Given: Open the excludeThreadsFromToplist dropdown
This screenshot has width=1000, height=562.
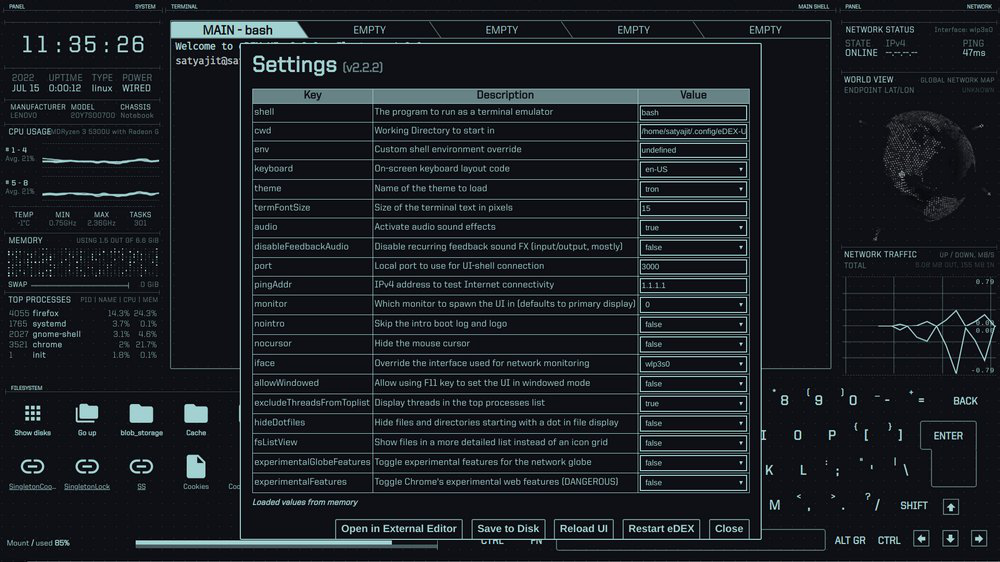Looking at the screenshot, I should (693, 404).
